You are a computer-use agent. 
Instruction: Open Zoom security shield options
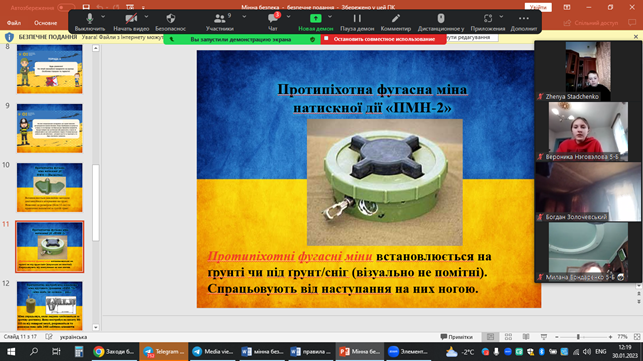(x=171, y=22)
